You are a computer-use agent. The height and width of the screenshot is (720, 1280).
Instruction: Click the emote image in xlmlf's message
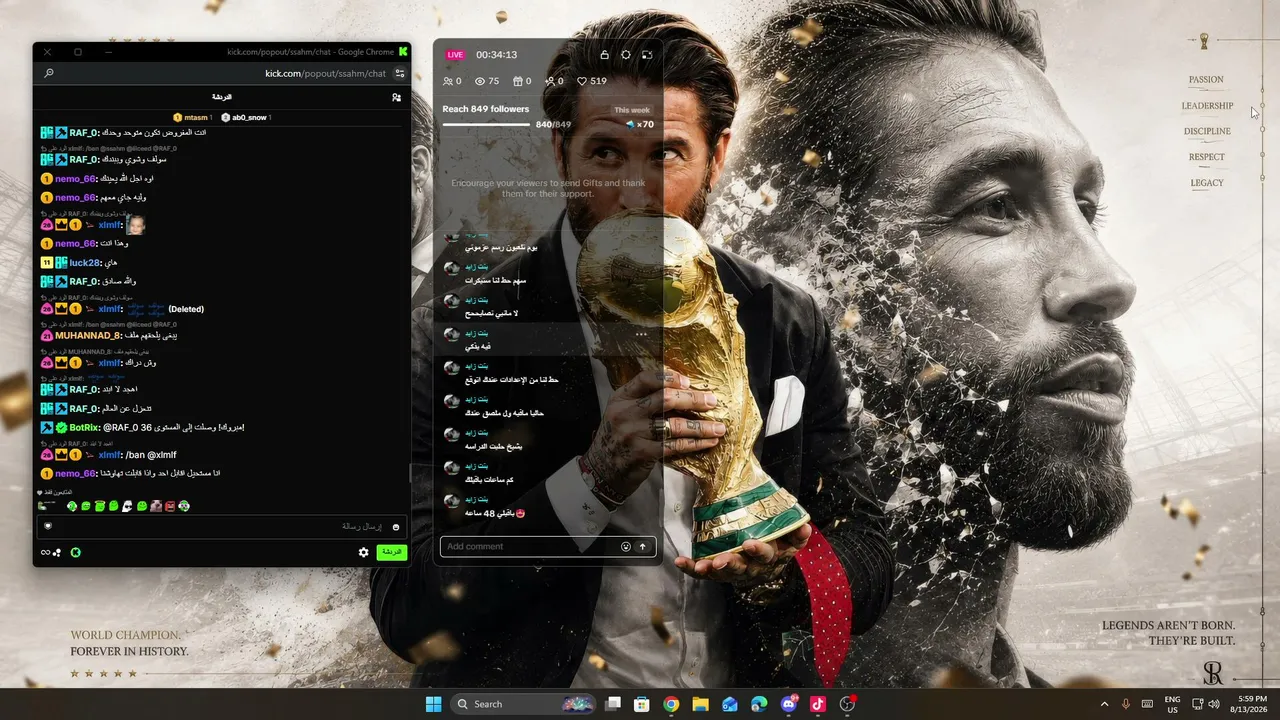click(136, 225)
